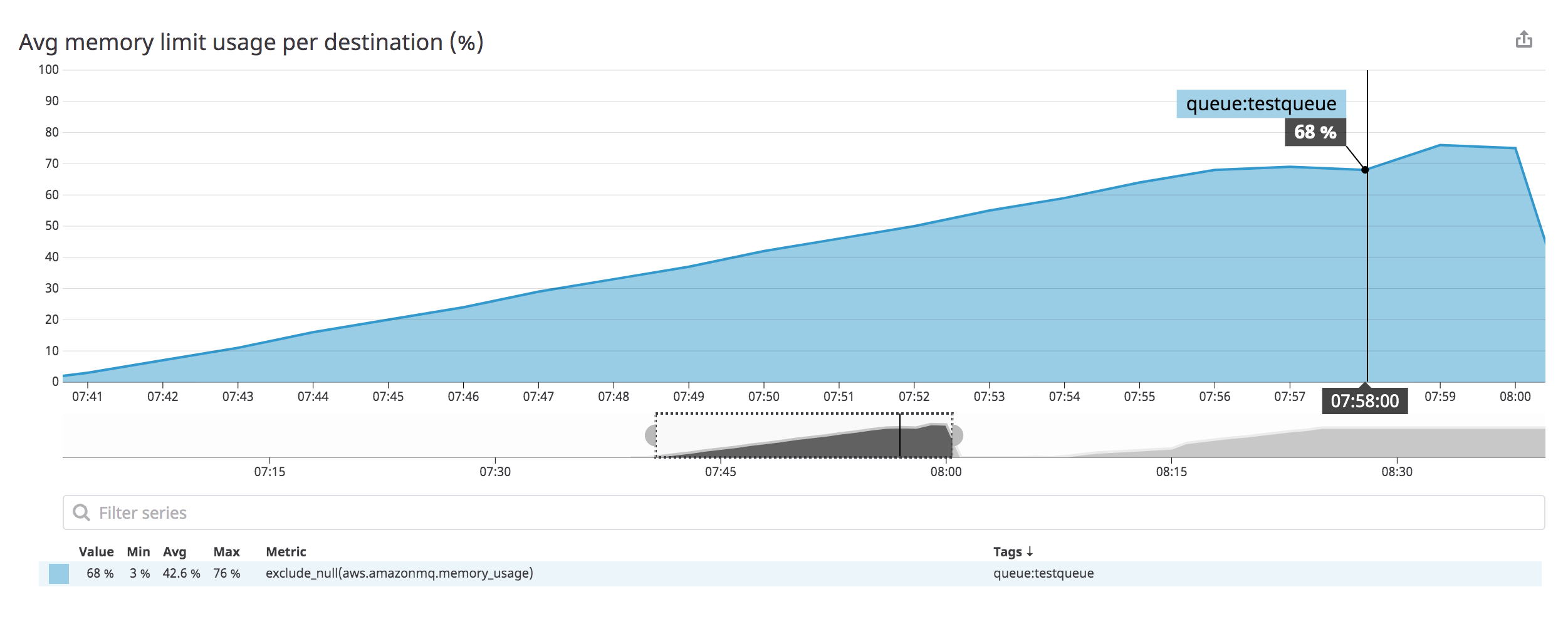
Task: Click the Value column header
Action: pos(97,551)
